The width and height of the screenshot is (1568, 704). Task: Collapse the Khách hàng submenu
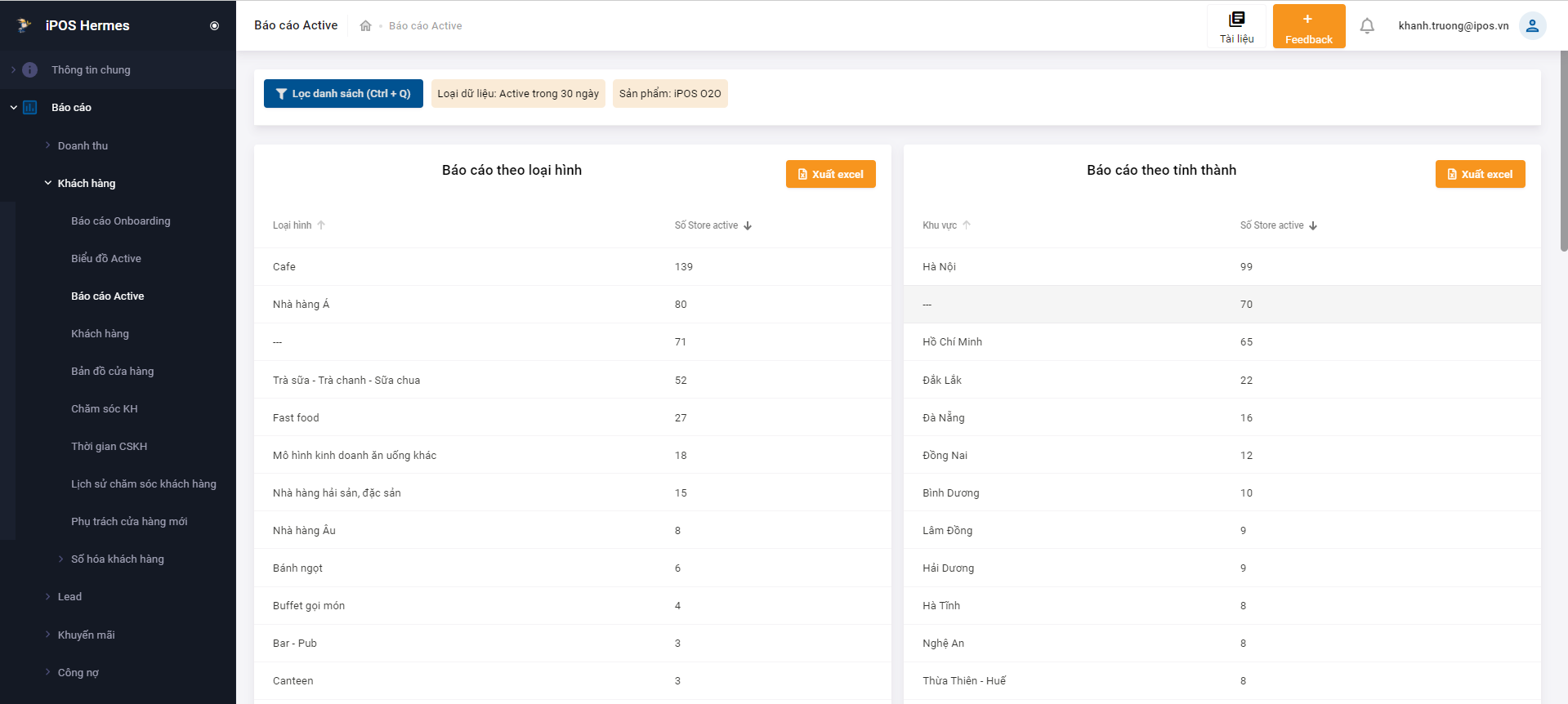pos(86,184)
